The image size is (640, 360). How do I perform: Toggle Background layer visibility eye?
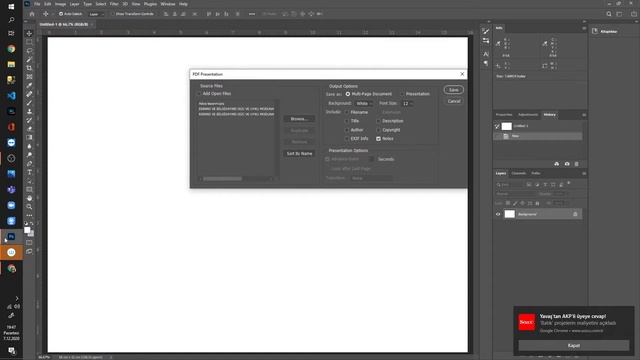498,214
